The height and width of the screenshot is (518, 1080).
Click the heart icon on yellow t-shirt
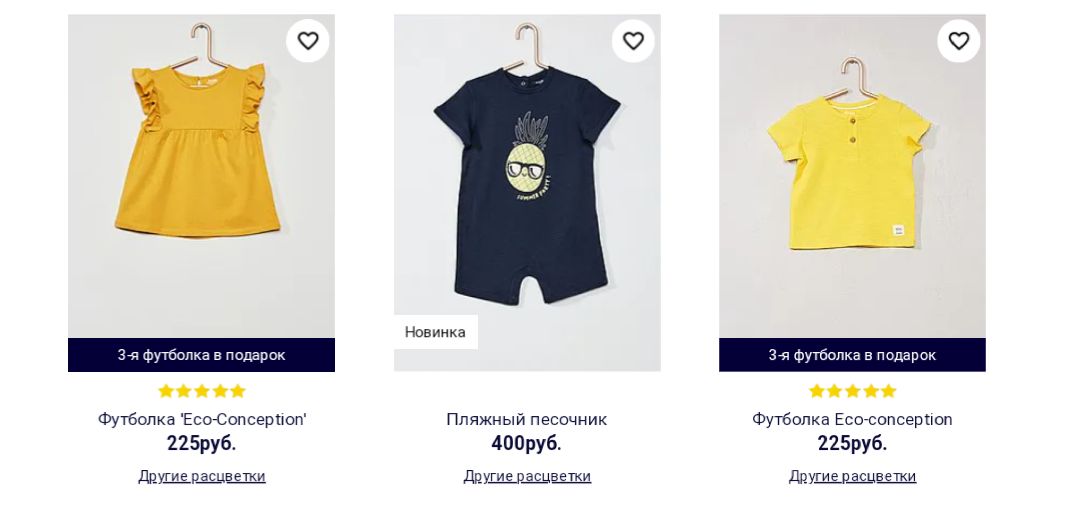pos(959,41)
